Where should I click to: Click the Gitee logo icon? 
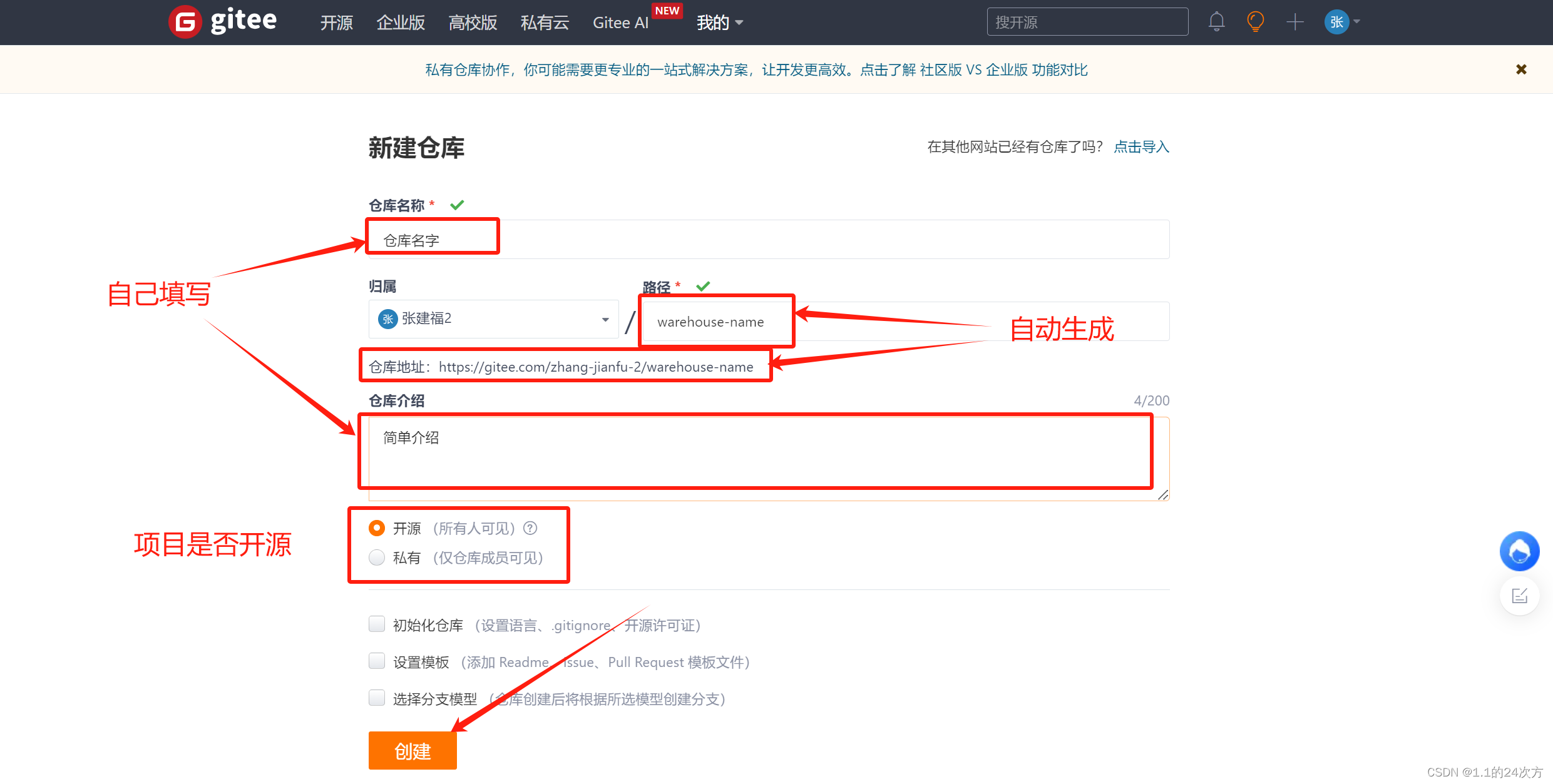(185, 22)
